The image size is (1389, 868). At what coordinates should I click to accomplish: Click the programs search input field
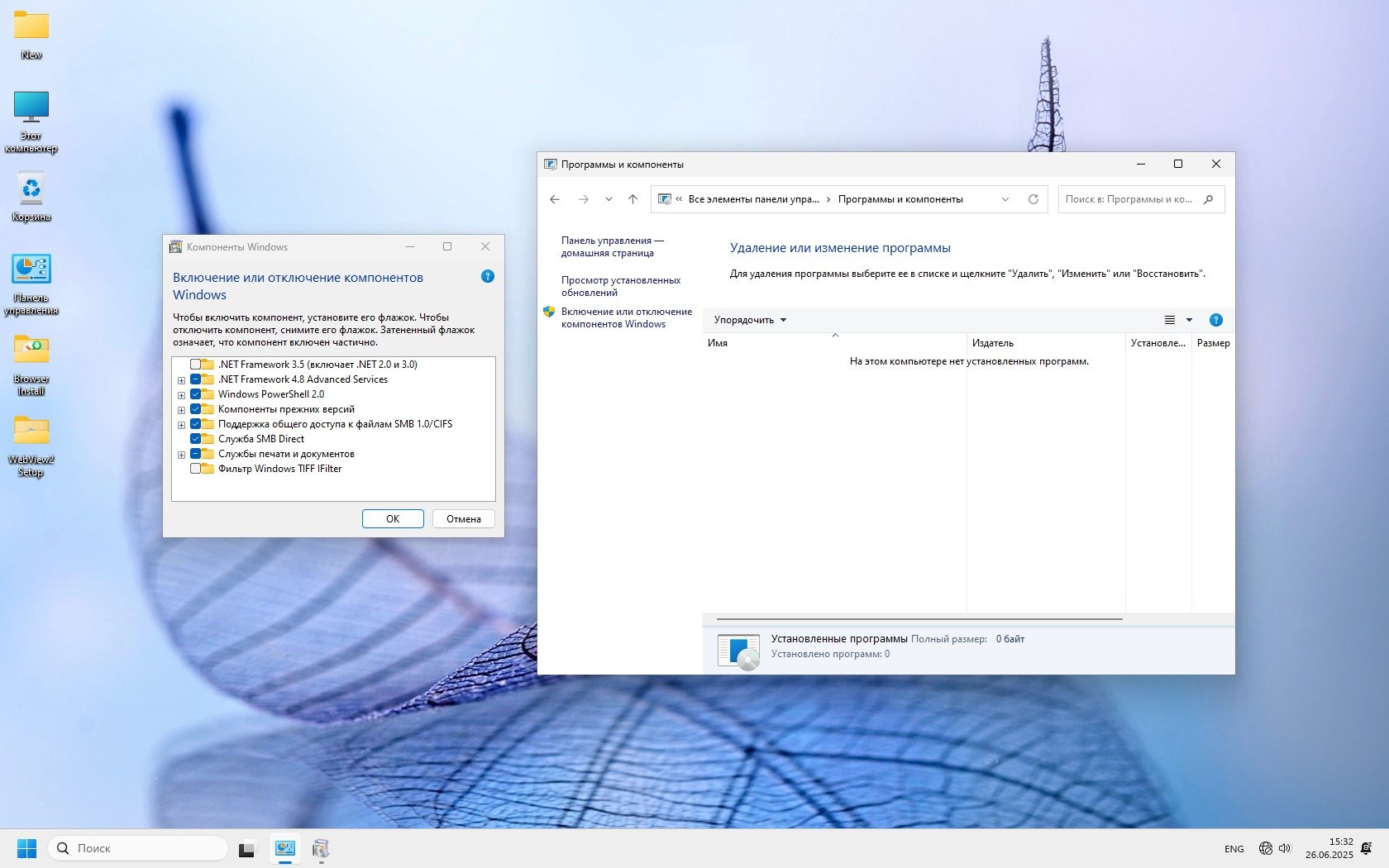pos(1131,199)
